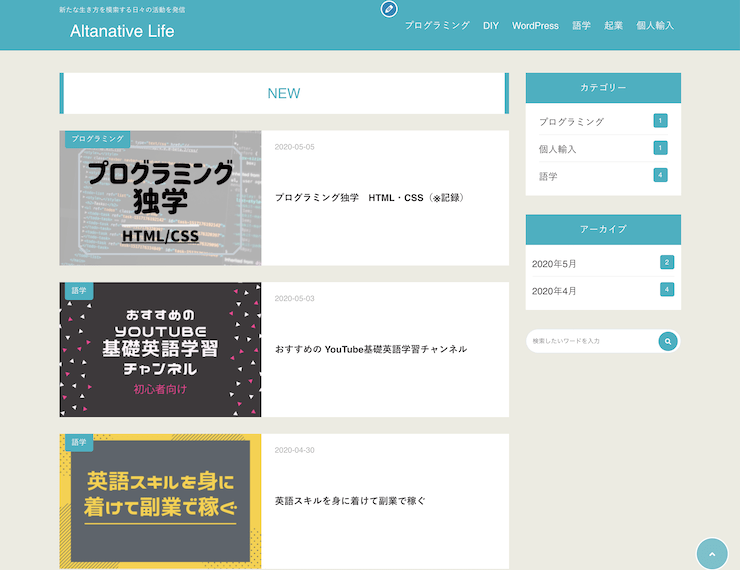Screen dimensions: 740x570
Task: Open the 起業 menu item
Action: (613, 26)
